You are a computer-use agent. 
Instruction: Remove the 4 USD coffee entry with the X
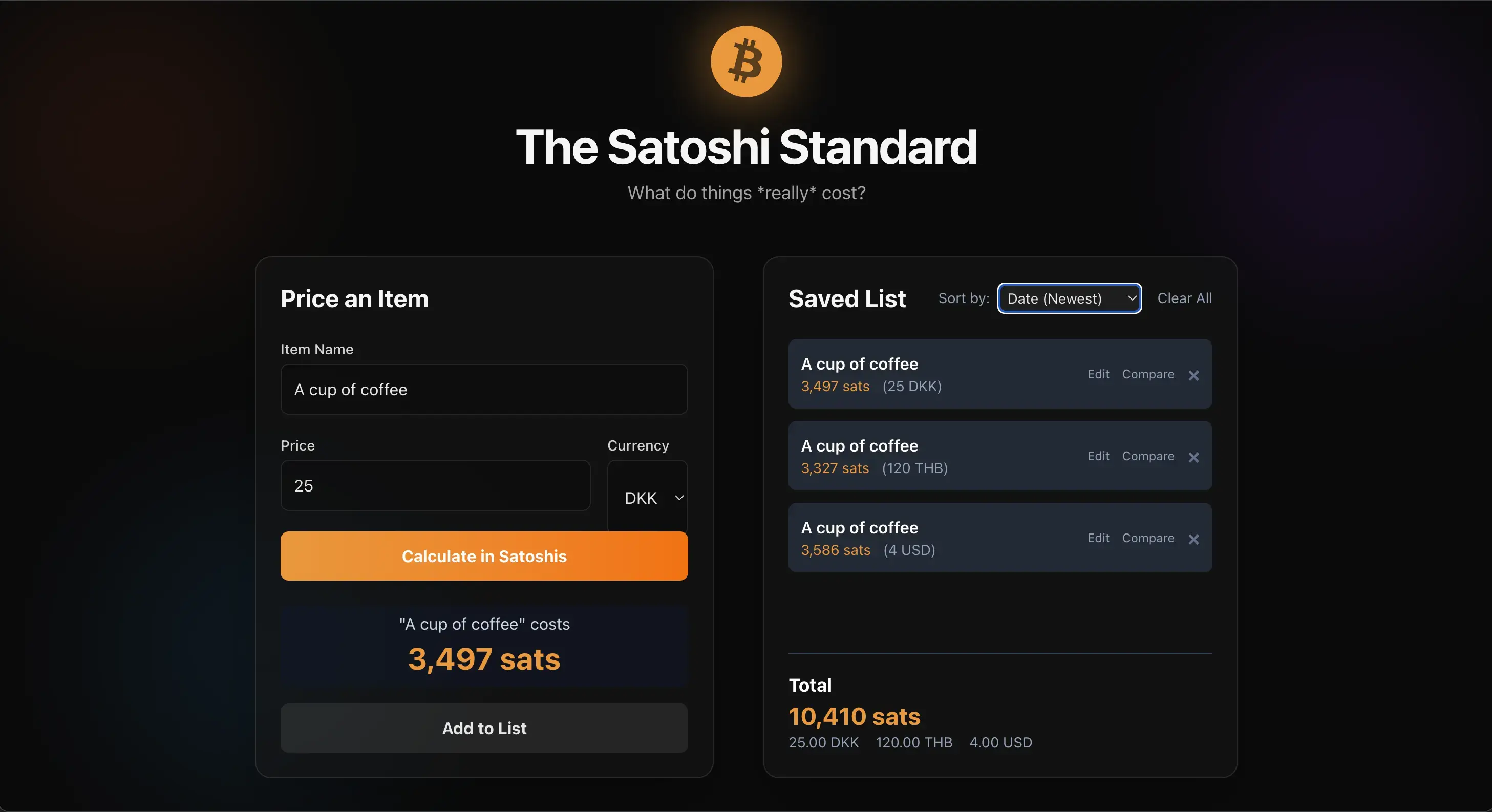pos(1193,539)
